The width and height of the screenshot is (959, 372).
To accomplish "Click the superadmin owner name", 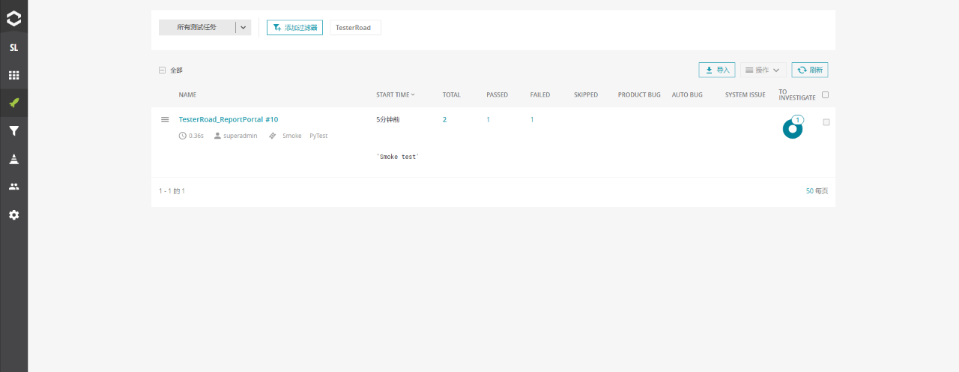I will point(240,136).
